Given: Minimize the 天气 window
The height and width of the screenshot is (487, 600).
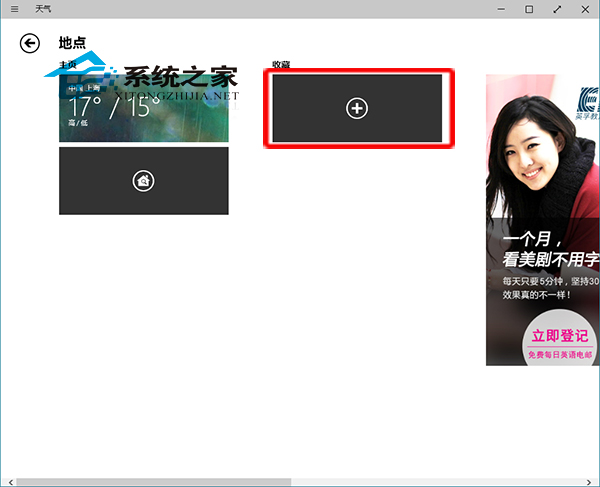Looking at the screenshot, I should [501, 9].
